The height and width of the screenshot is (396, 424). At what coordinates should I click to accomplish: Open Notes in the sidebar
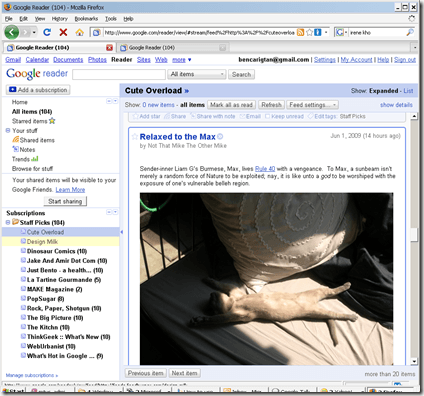coord(24,149)
